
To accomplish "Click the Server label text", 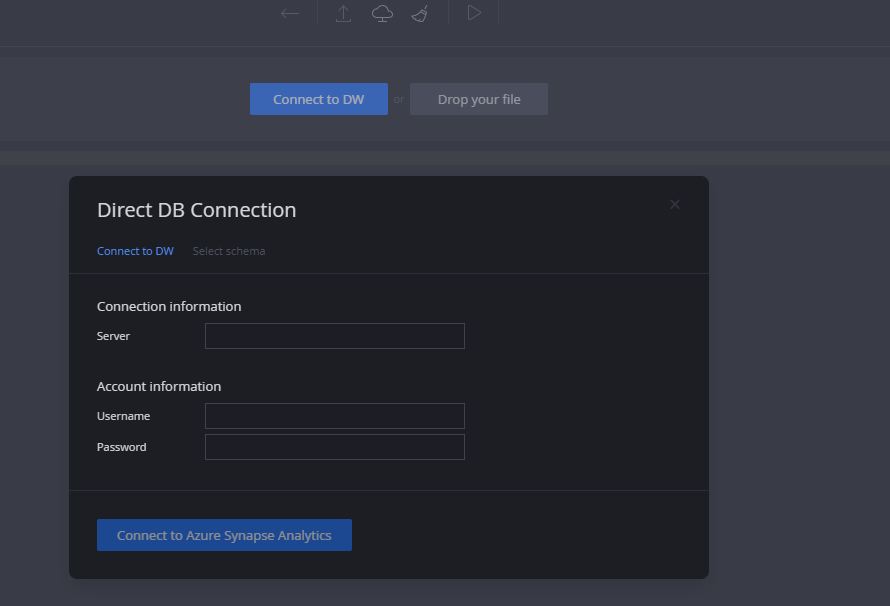I will click(x=114, y=336).
